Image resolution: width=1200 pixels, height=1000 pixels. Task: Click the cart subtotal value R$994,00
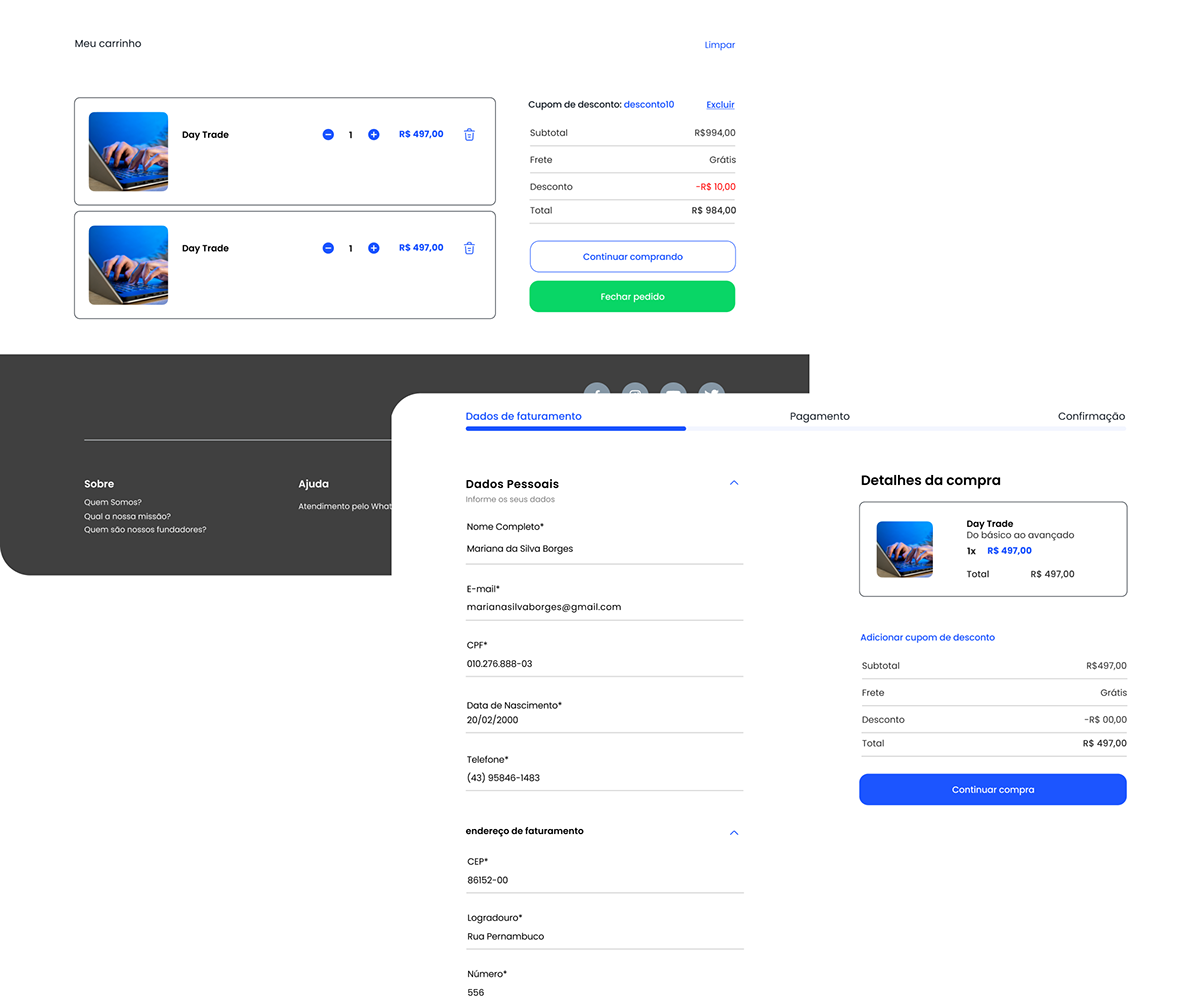[715, 133]
